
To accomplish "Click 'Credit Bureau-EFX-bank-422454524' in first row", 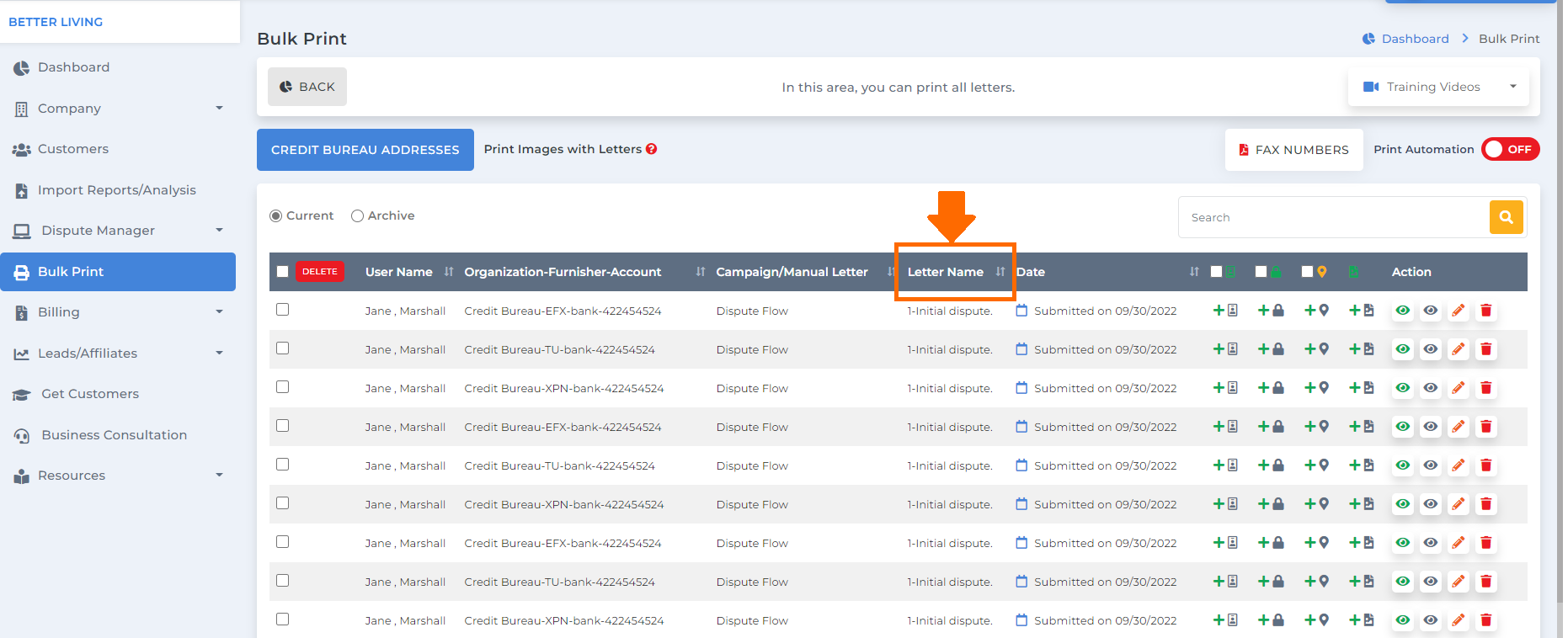I will tap(563, 311).
